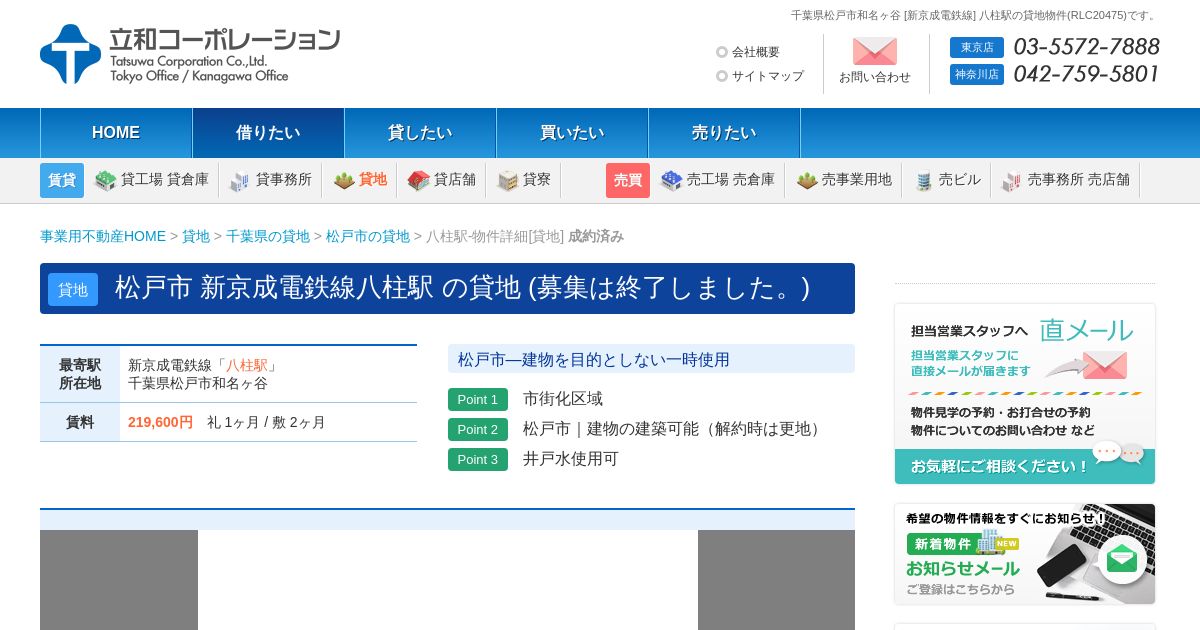The height and width of the screenshot is (630, 1200).
Task: Click the お知らせメール registration banner
Action: [1025, 554]
